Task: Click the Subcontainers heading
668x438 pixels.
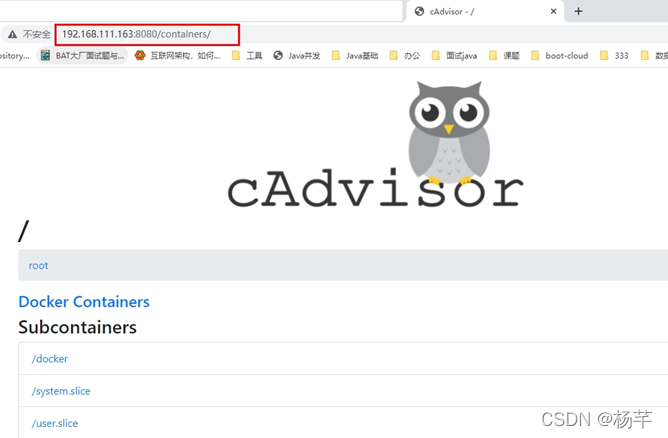Action: click(78, 327)
